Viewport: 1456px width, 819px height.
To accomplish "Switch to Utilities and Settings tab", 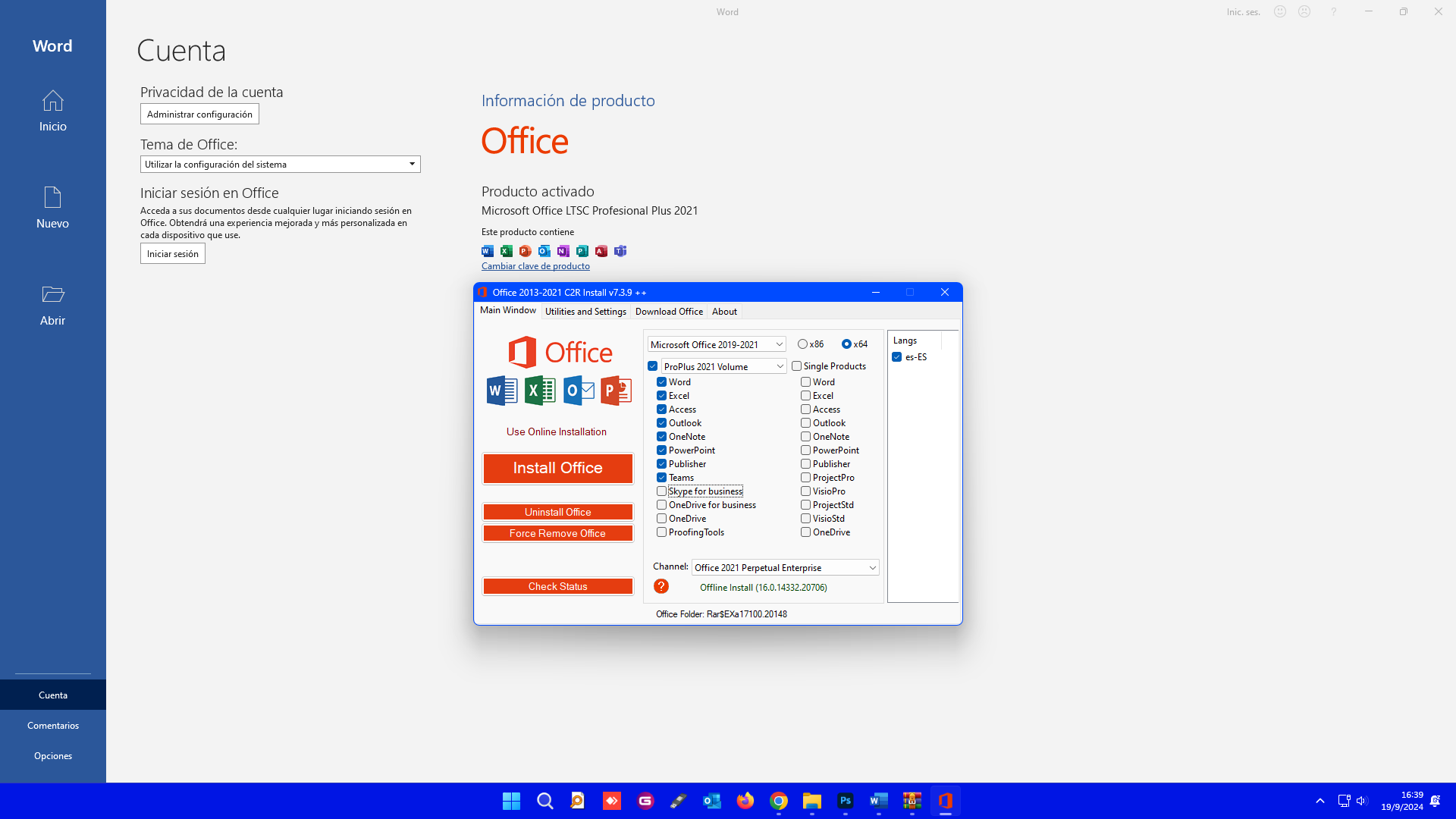I will pos(585,312).
